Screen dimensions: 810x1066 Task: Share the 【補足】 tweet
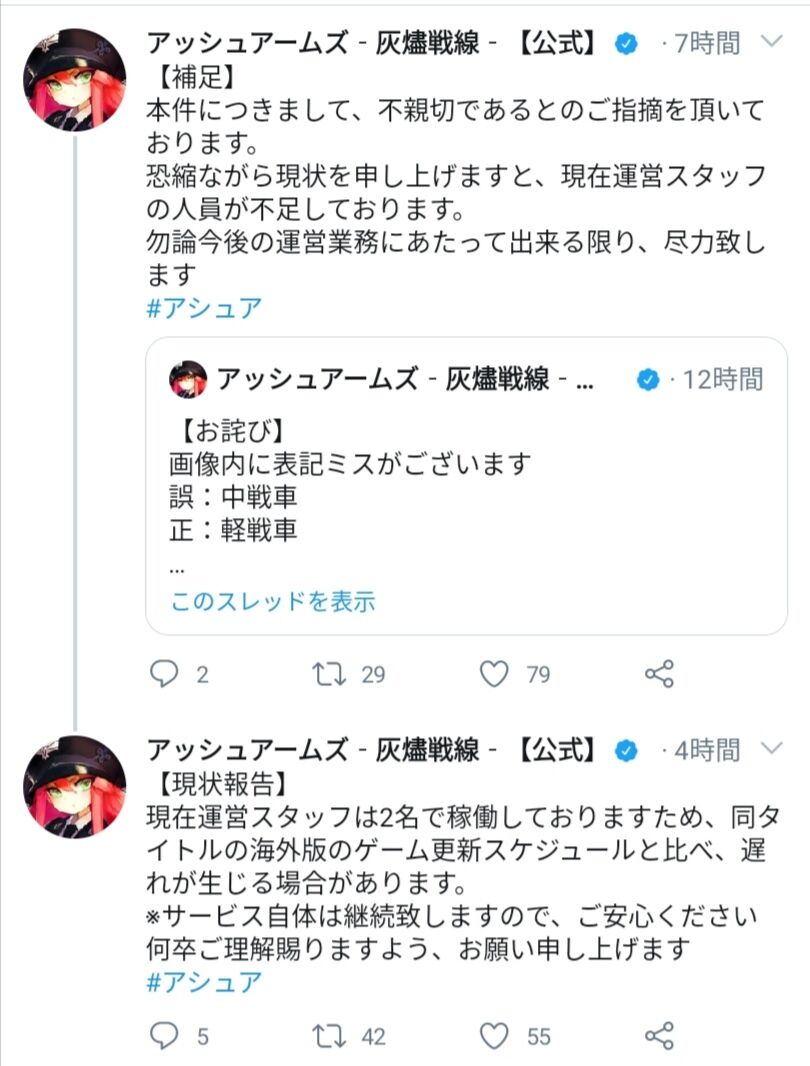coord(659,674)
